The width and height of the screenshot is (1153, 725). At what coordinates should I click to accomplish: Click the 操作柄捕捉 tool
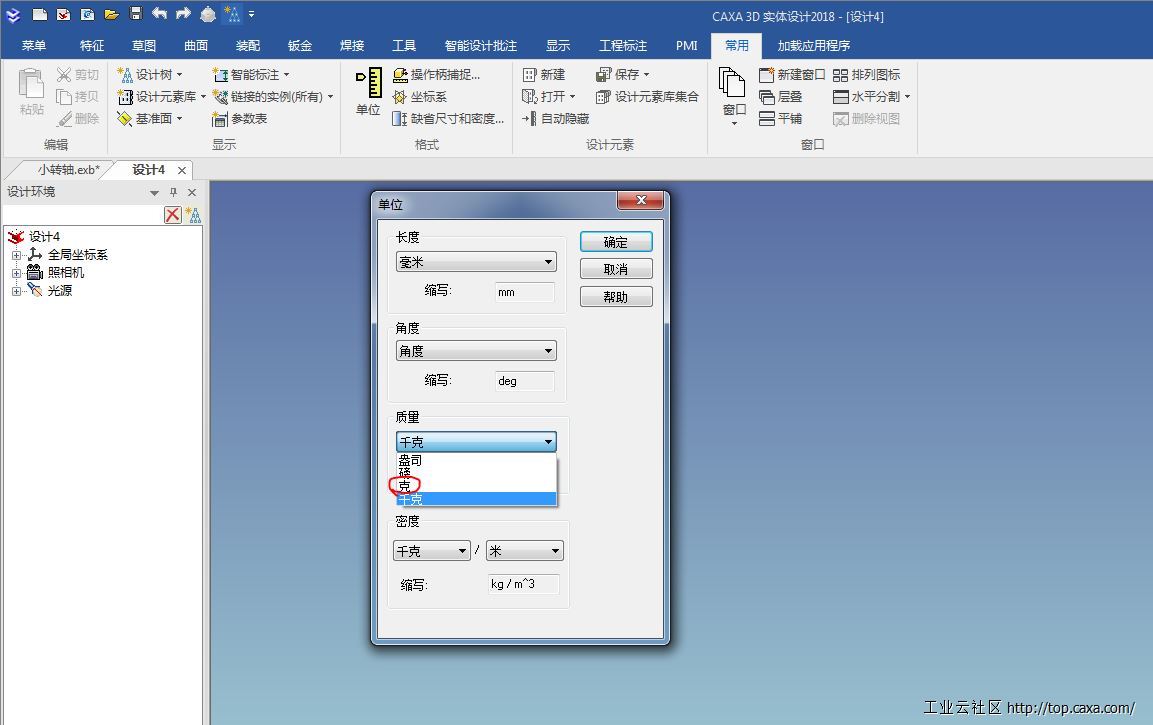click(x=437, y=74)
